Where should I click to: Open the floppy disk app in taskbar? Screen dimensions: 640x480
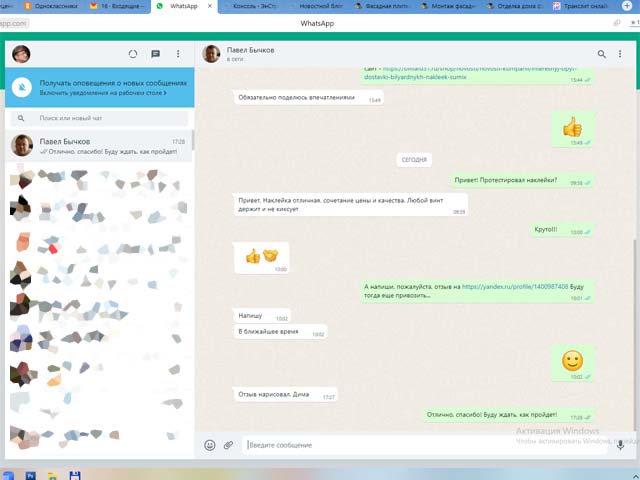tap(75, 476)
